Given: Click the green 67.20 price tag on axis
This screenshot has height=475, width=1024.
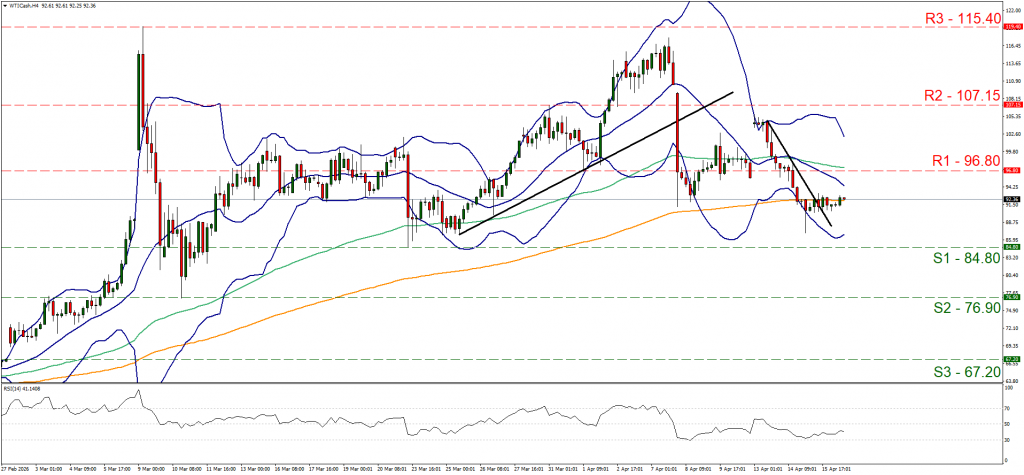Looking at the screenshot, I should [x=1011, y=358].
